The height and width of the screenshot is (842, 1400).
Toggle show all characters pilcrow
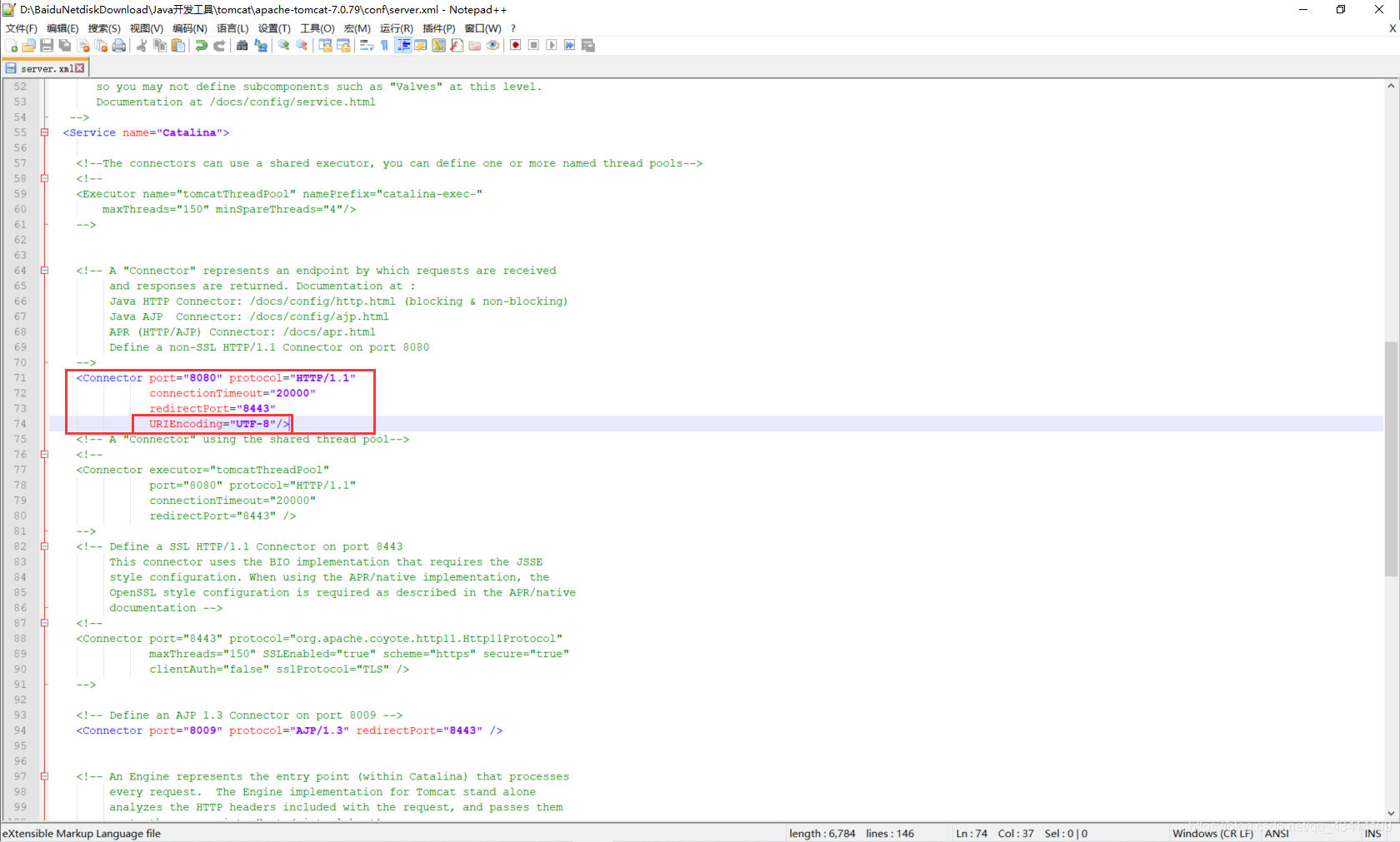click(384, 45)
